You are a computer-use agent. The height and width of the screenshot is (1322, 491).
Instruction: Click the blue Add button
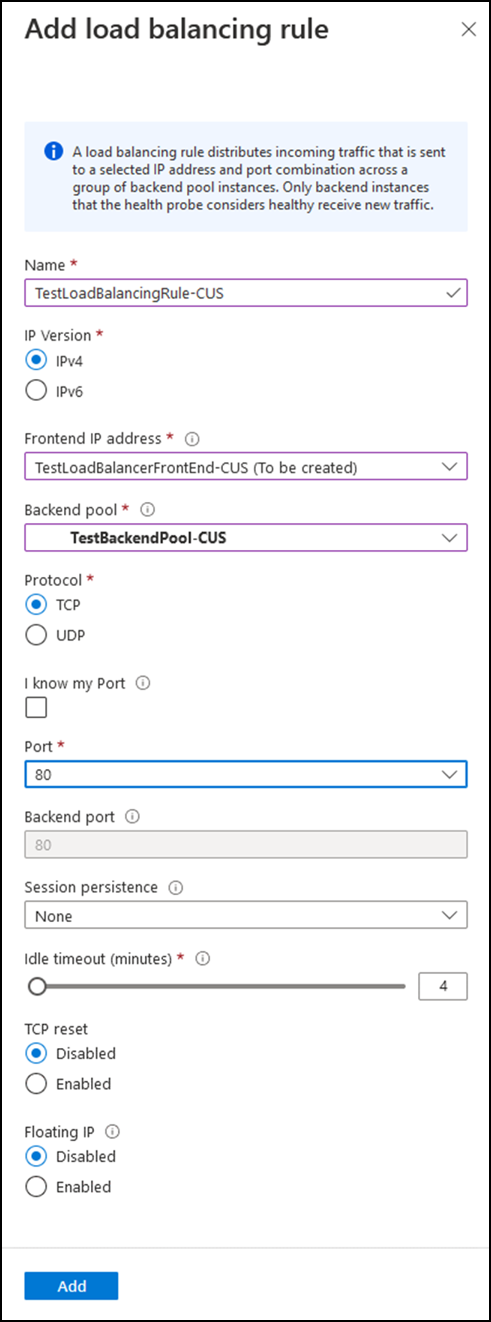(72, 1286)
